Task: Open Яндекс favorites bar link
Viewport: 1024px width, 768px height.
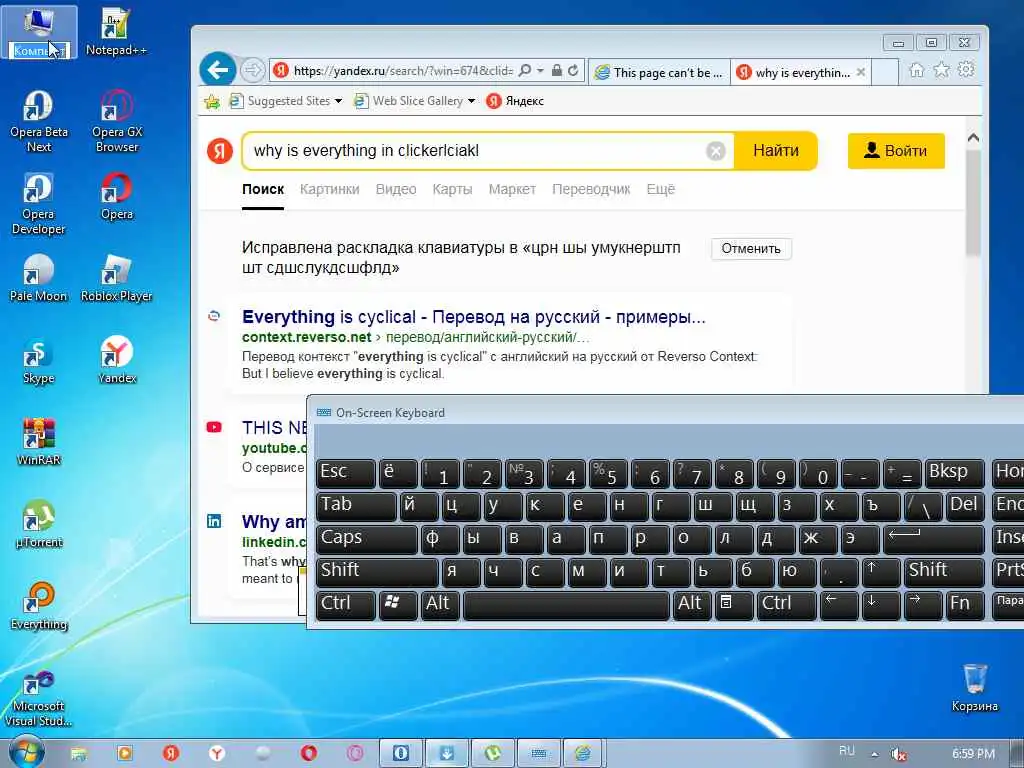Action: [515, 101]
